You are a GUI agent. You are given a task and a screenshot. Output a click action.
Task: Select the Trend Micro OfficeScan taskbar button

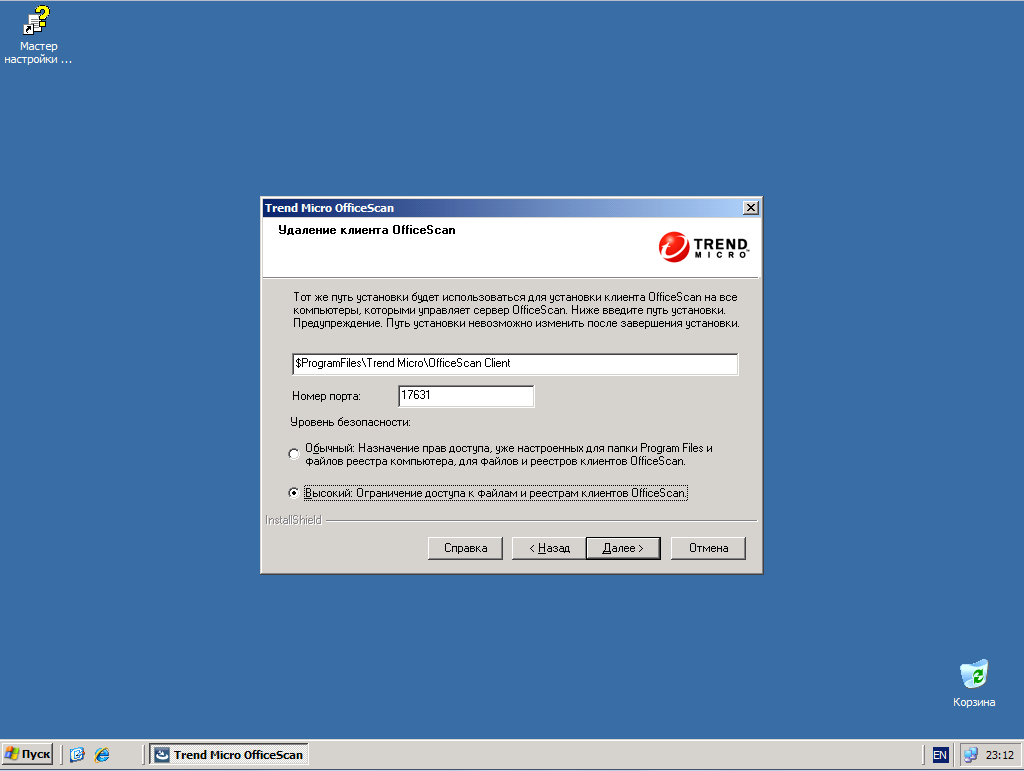pyautogui.click(x=229, y=755)
